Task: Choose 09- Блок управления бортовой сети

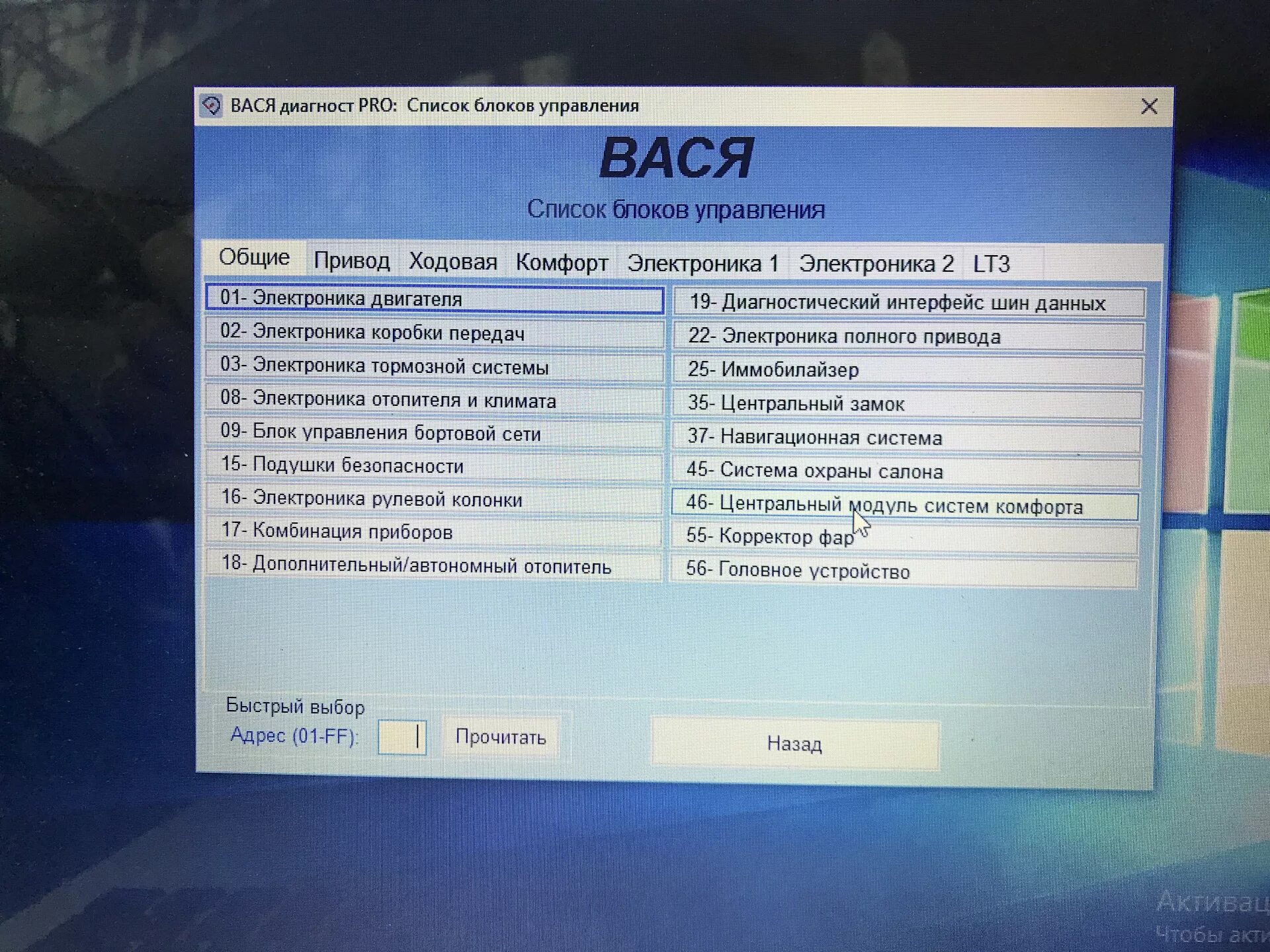Action: pyautogui.click(x=435, y=433)
